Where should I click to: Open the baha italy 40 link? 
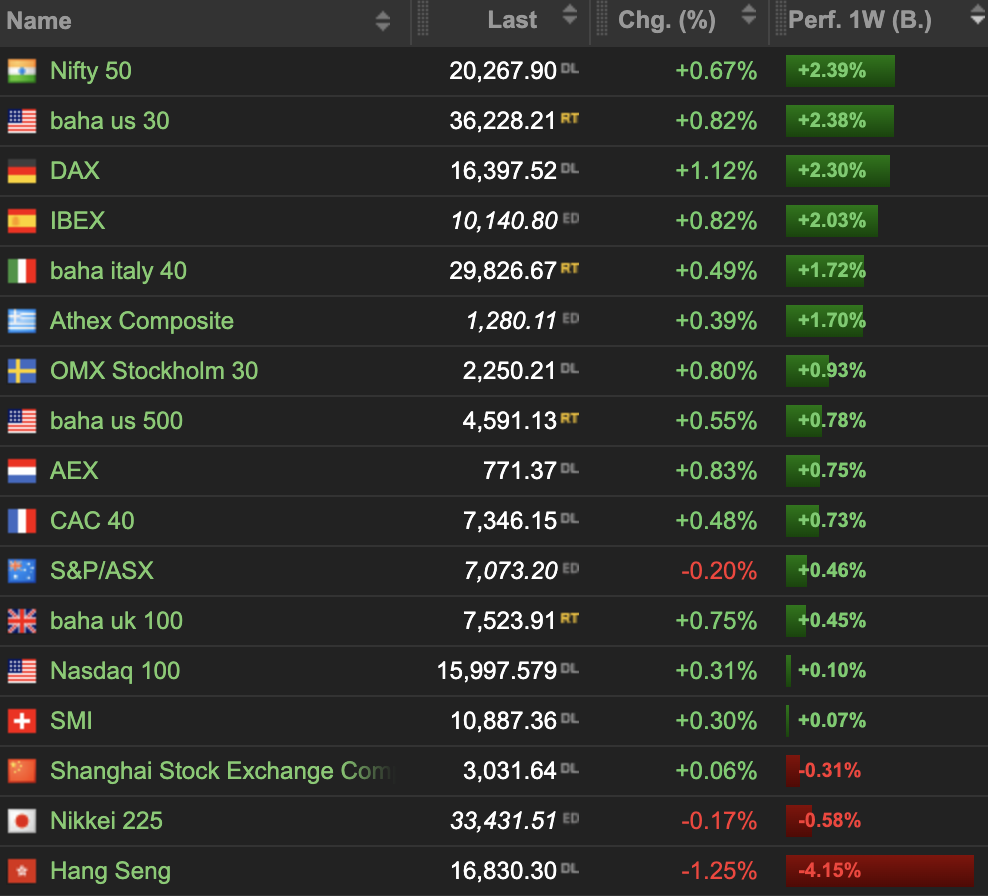pyautogui.click(x=118, y=271)
